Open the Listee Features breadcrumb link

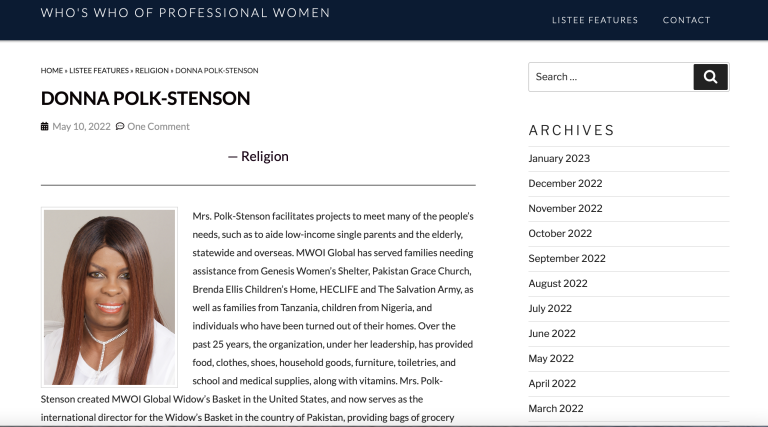pos(99,71)
